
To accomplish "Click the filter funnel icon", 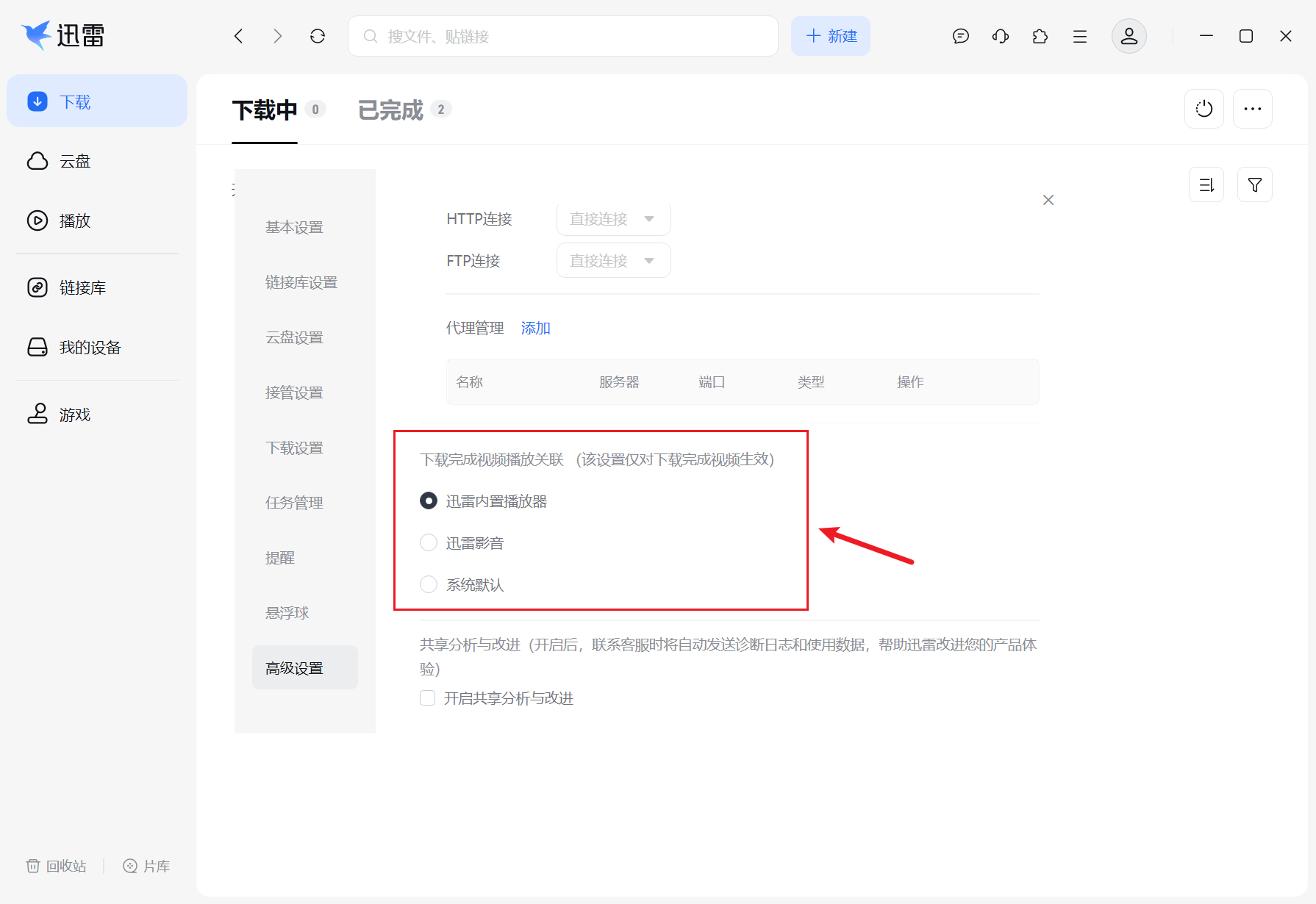I will [1255, 184].
